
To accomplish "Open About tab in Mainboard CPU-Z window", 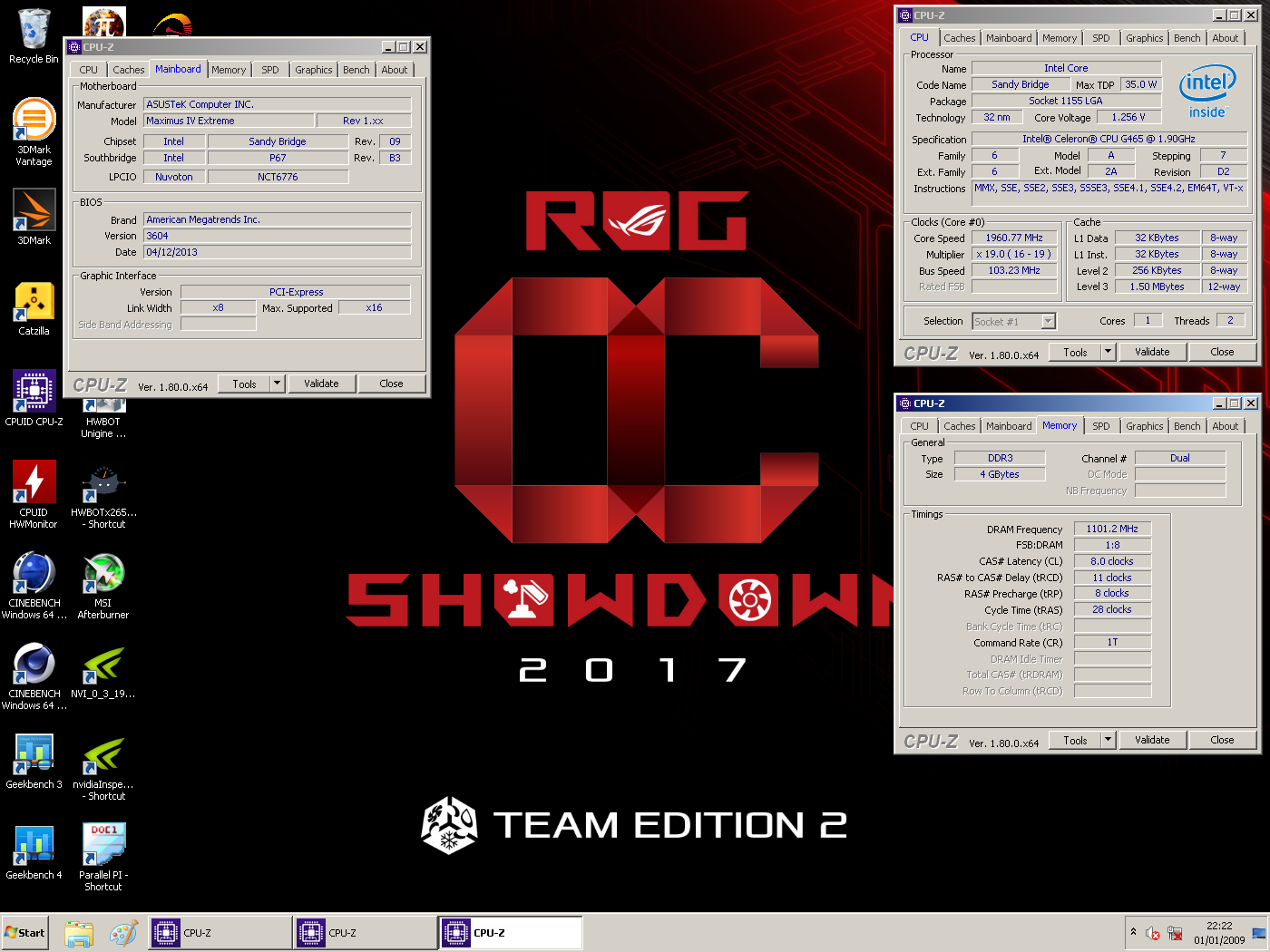I will click(395, 70).
